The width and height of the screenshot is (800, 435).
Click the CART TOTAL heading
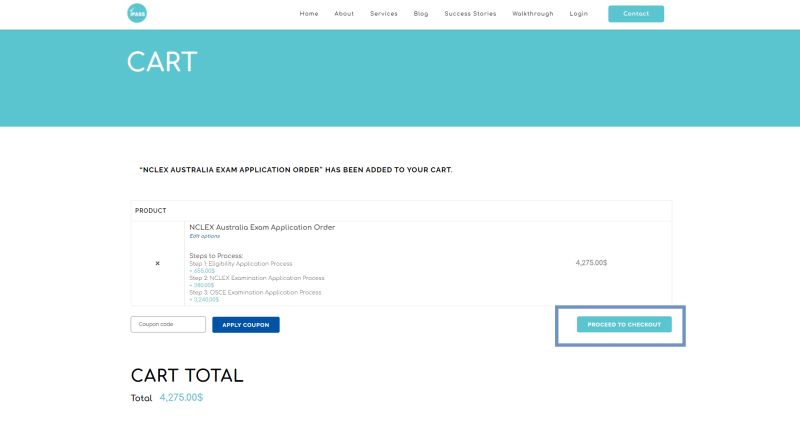tap(187, 376)
